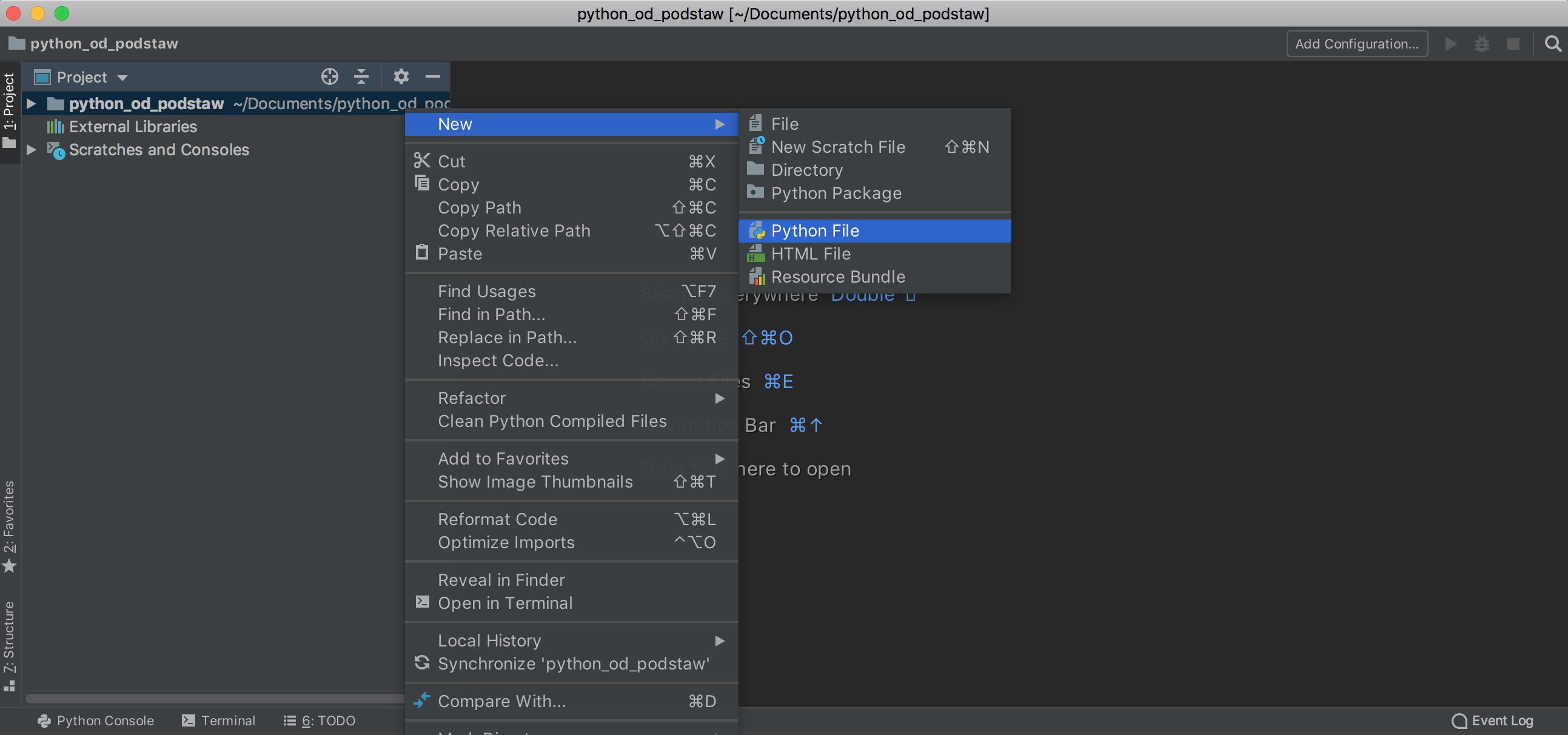The image size is (1568, 735).
Task: Click the Synchronize refresh icon
Action: pos(422,663)
